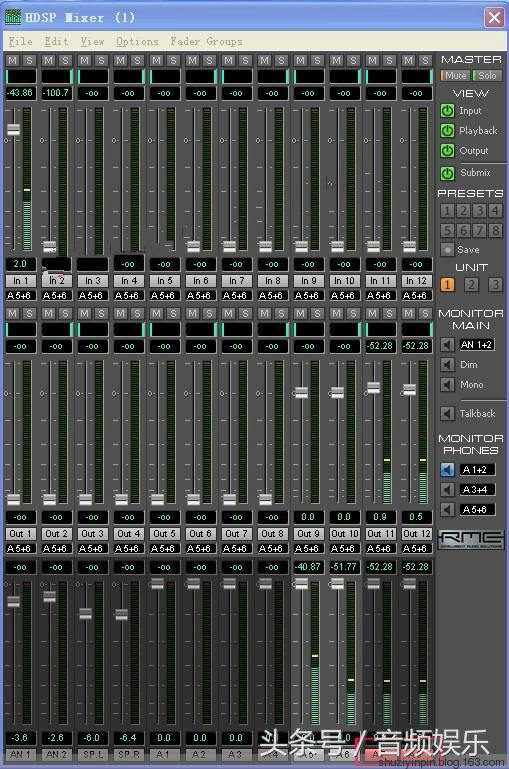The width and height of the screenshot is (509, 769).
Task: Toggle the Playback view power icon
Action: point(447,131)
